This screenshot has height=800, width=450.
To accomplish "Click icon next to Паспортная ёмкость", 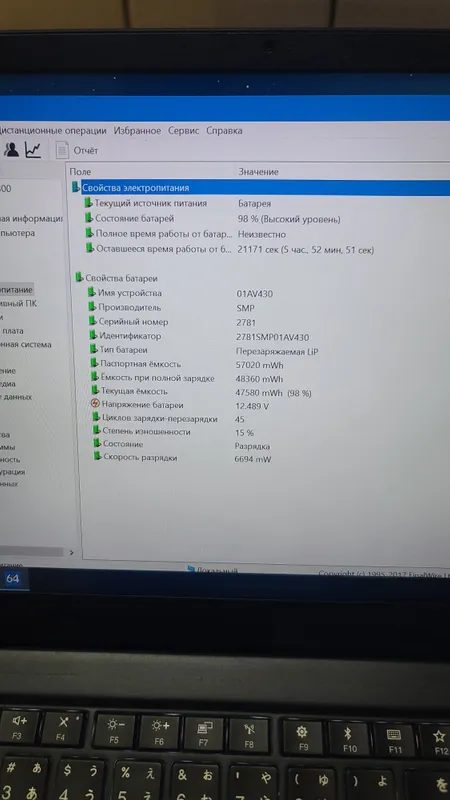I will [x=95, y=363].
